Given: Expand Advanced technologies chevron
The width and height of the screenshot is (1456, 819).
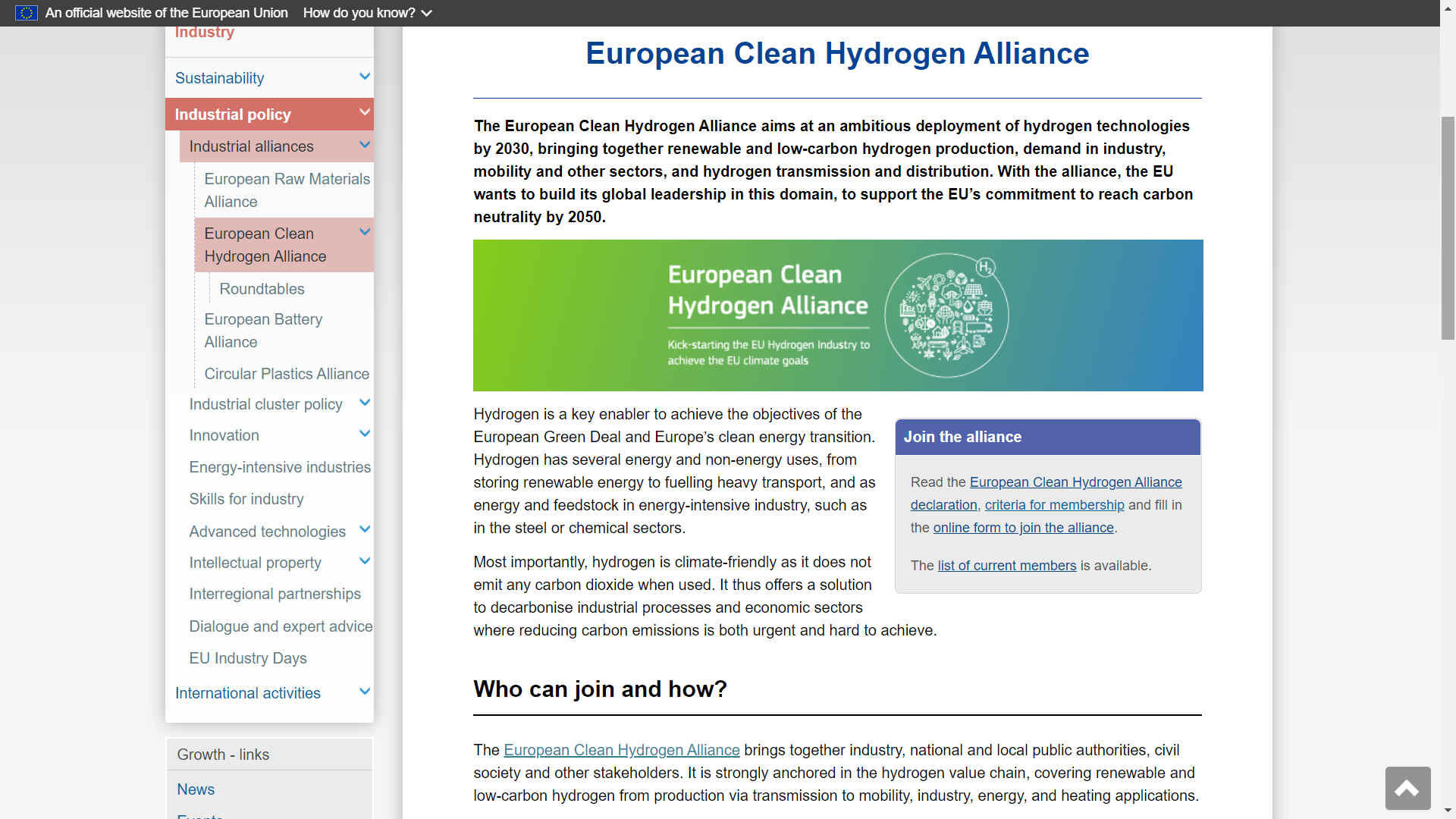Looking at the screenshot, I should coord(365,529).
